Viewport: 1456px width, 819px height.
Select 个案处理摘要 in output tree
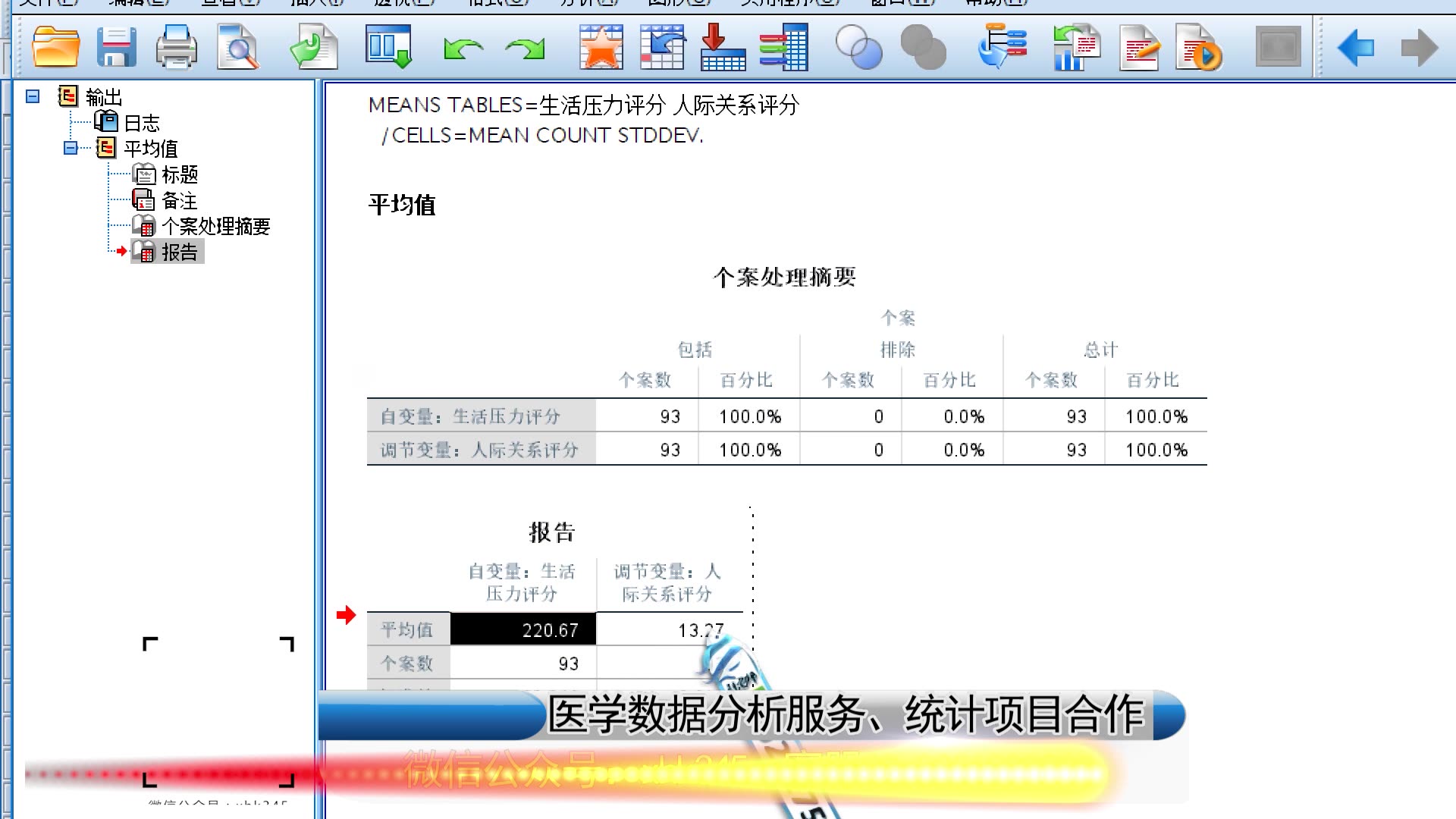coord(215,225)
